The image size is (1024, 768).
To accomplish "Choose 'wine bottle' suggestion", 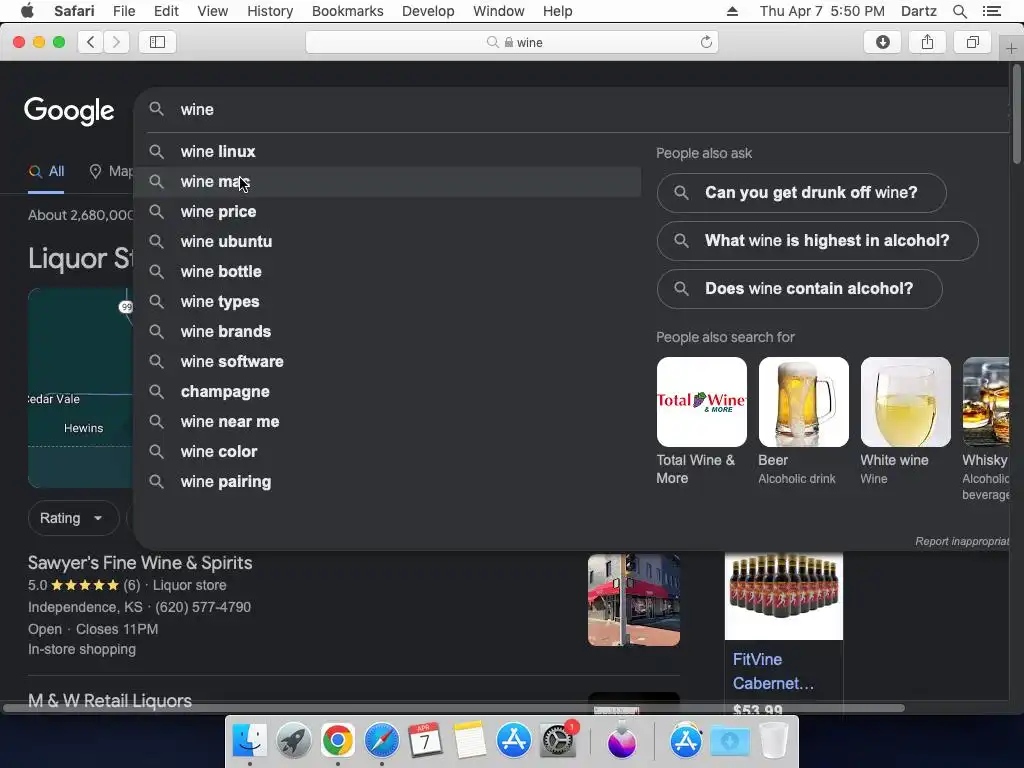I will [x=387, y=272].
